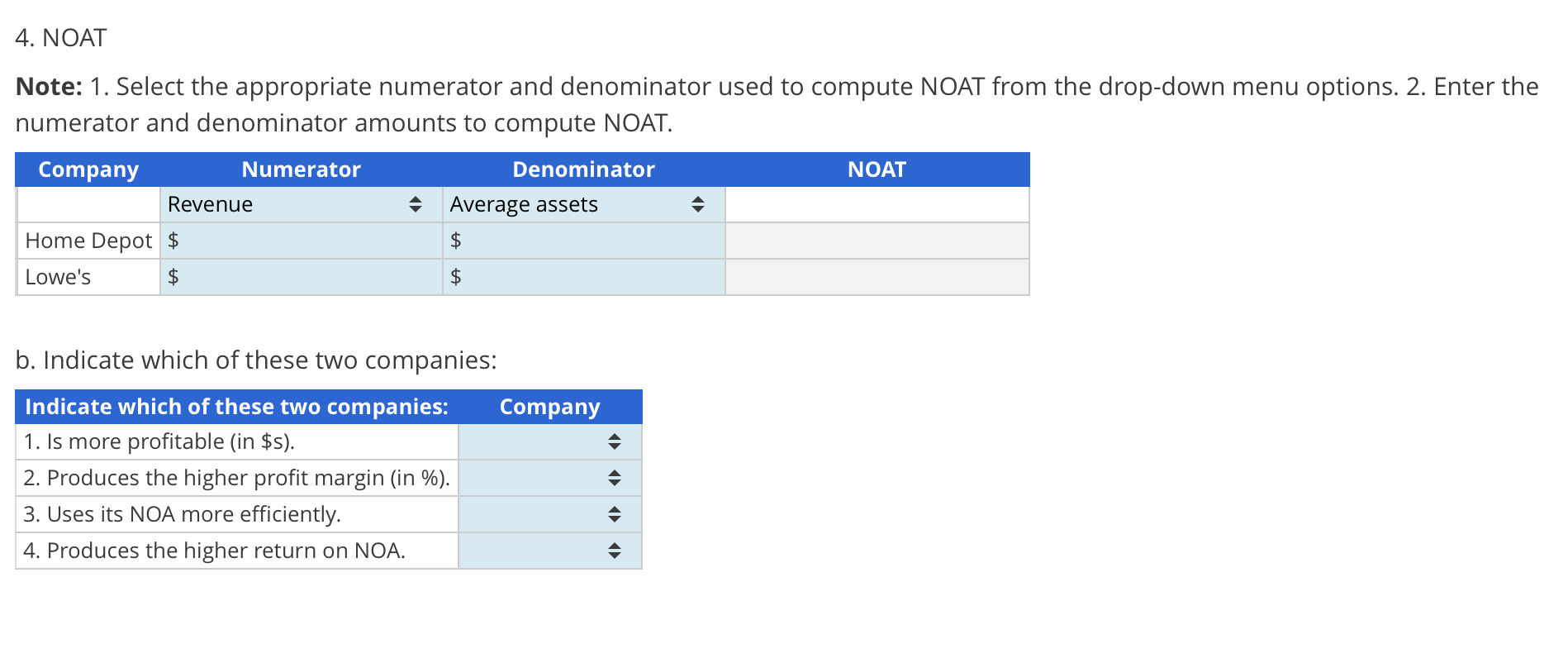Screen dimensions: 1568x663
Task: Open the Company dropdown for more profitable question
Action: [549, 441]
